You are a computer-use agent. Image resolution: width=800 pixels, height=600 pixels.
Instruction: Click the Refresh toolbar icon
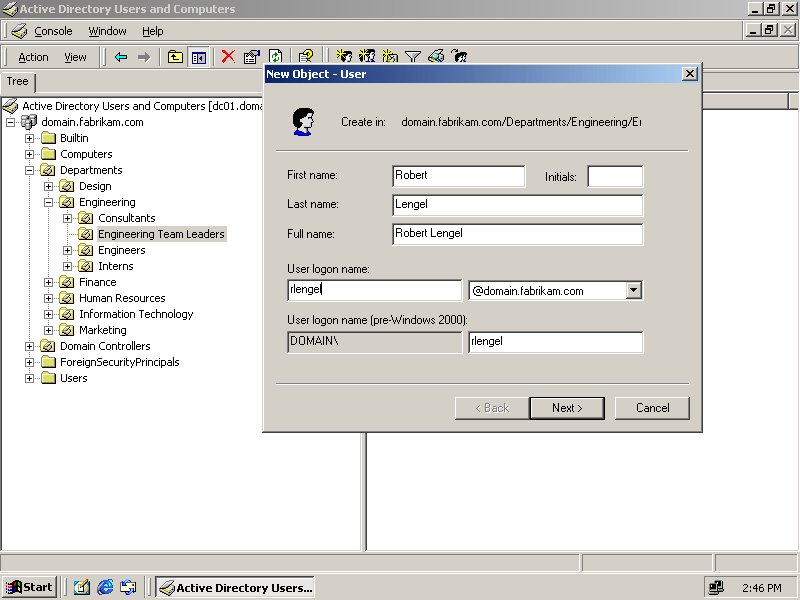click(275, 57)
